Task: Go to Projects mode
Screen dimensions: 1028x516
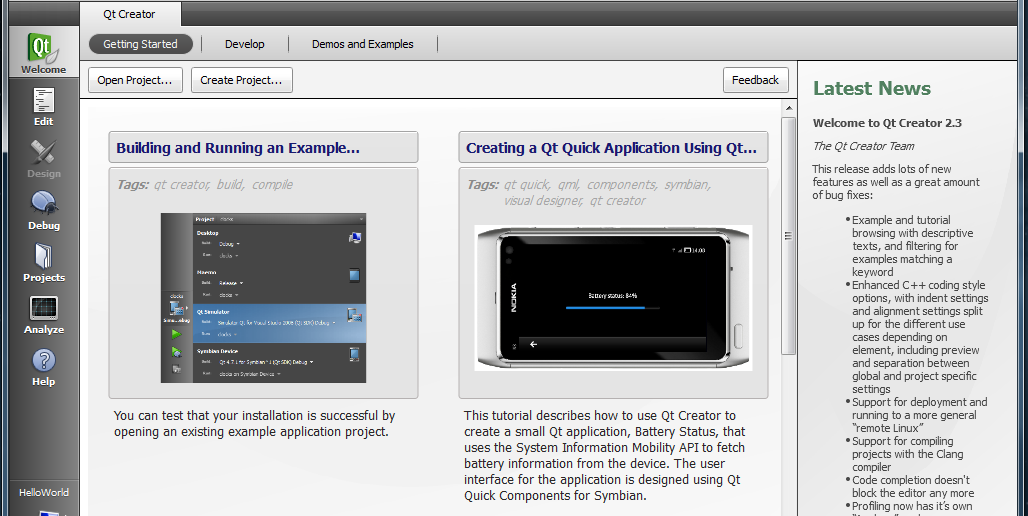Action: [43, 262]
